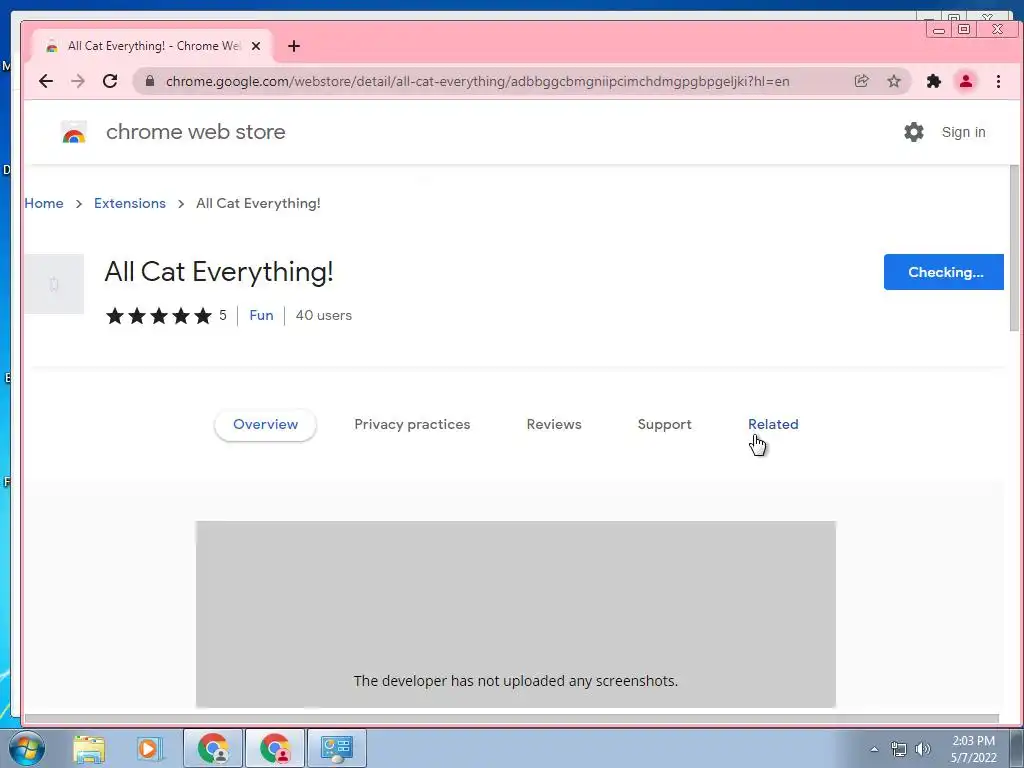Click the chrome web store title text
This screenshot has height=768, width=1024.
coord(195,132)
